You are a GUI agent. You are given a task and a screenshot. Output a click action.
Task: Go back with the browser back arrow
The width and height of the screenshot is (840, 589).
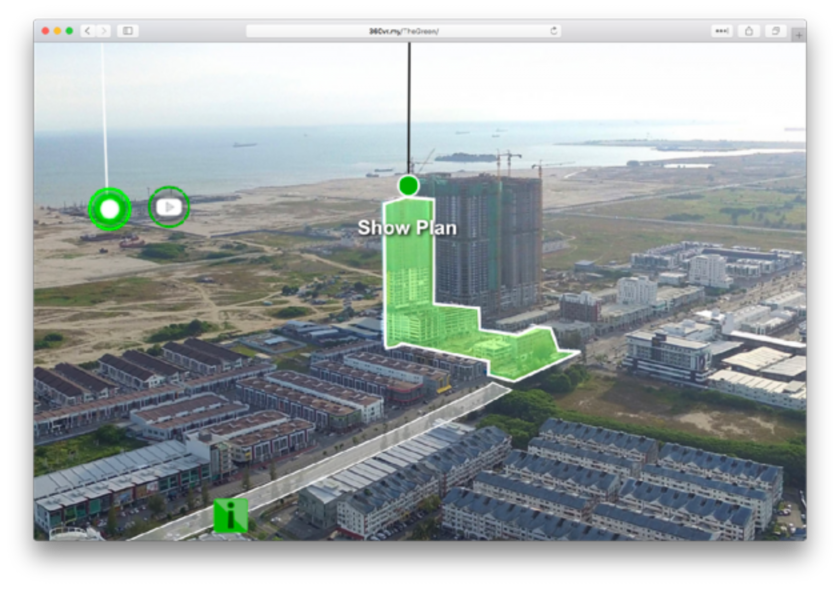(87, 31)
